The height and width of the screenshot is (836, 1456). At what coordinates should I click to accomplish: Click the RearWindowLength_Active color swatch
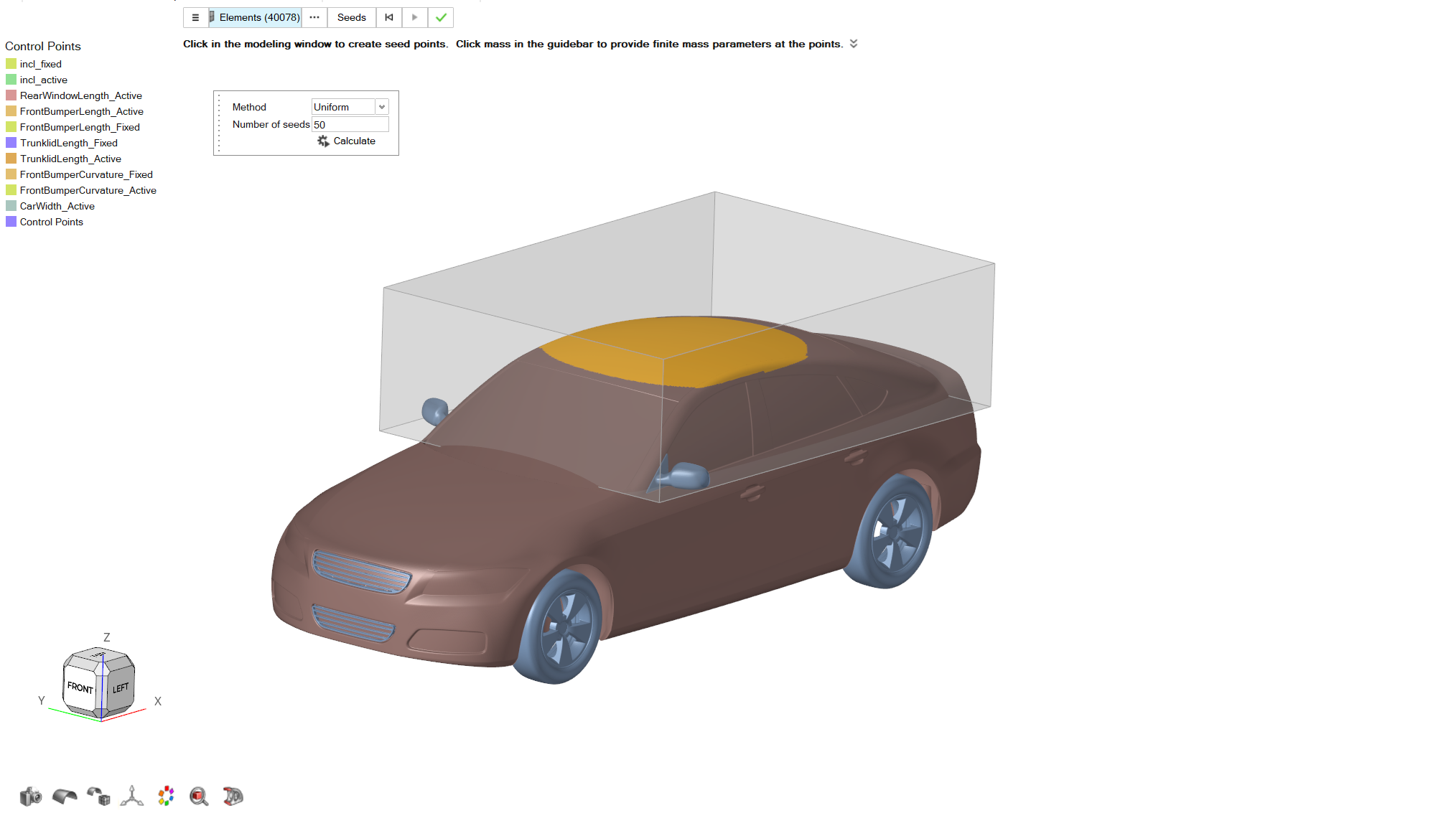point(11,95)
